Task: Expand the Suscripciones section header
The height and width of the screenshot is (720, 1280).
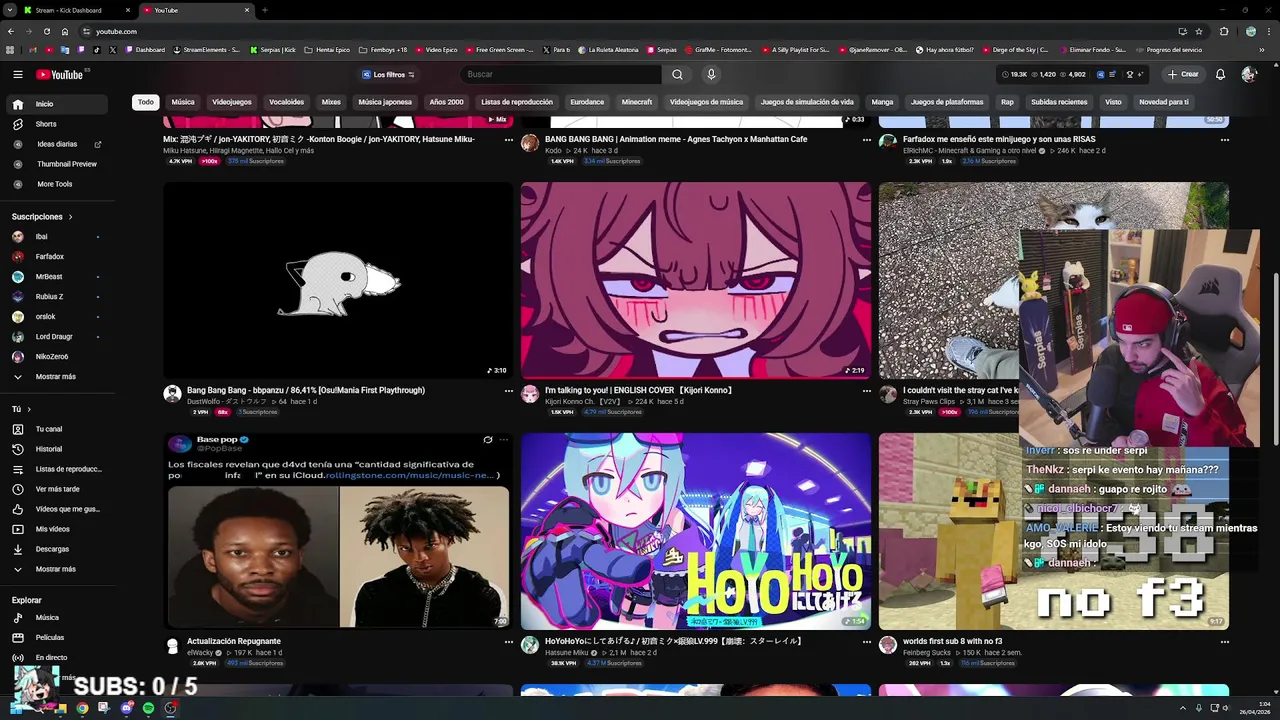Action: point(42,217)
